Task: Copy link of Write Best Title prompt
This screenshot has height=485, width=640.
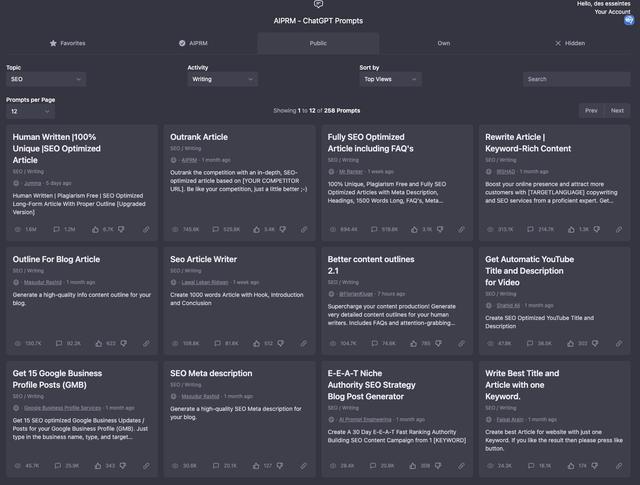Action: (619, 465)
